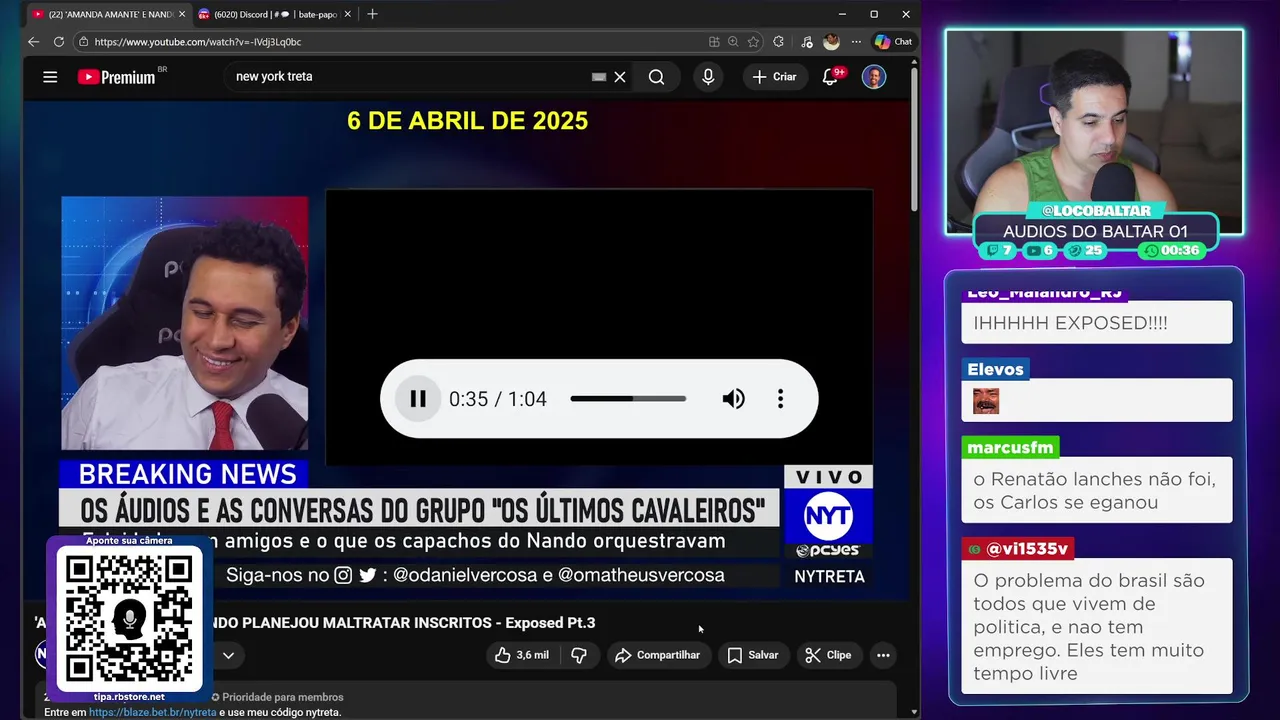1280x720 pixels.
Task: Go back with the browser back arrow
Action: point(33,42)
